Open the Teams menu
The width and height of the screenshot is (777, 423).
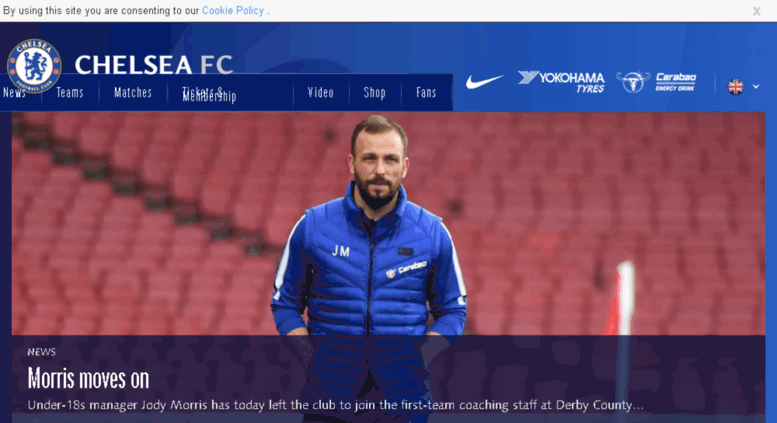pyautogui.click(x=69, y=93)
